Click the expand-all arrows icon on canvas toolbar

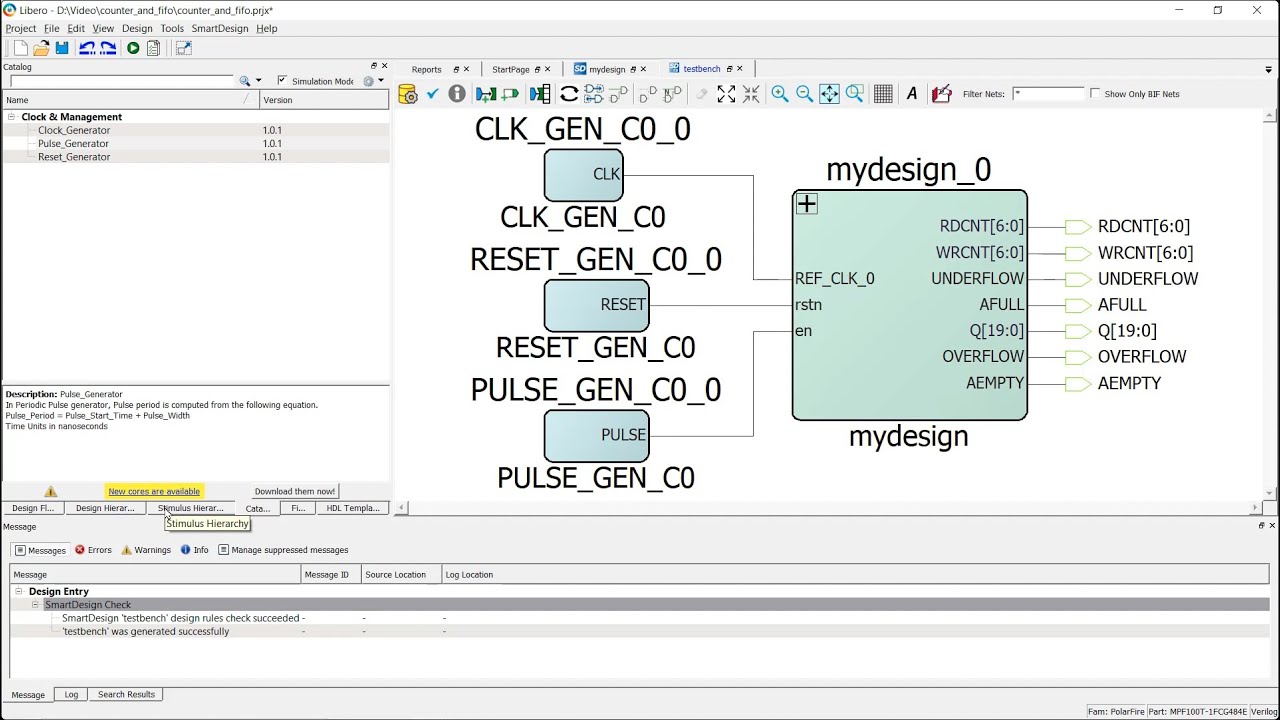tap(726, 94)
